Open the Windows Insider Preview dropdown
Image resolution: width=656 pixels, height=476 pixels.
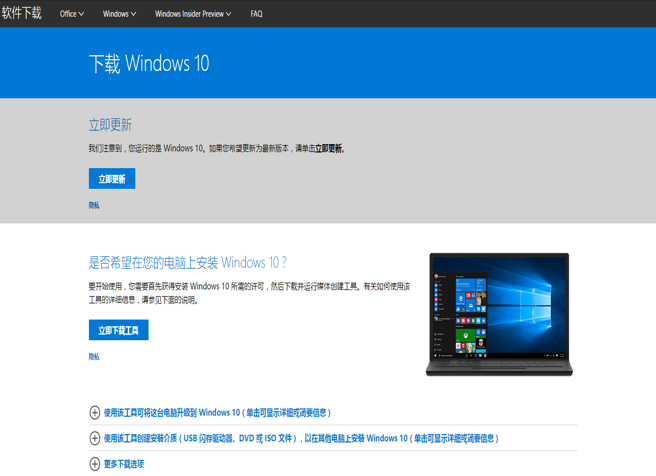pyautogui.click(x=193, y=14)
